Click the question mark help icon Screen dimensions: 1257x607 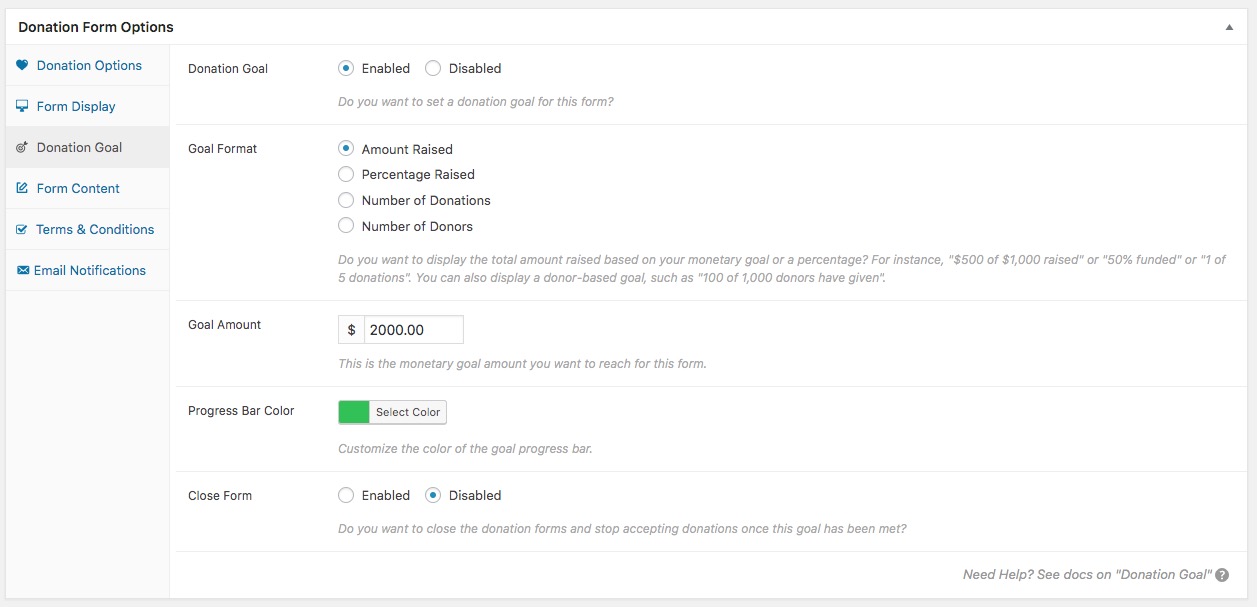(x=1222, y=575)
